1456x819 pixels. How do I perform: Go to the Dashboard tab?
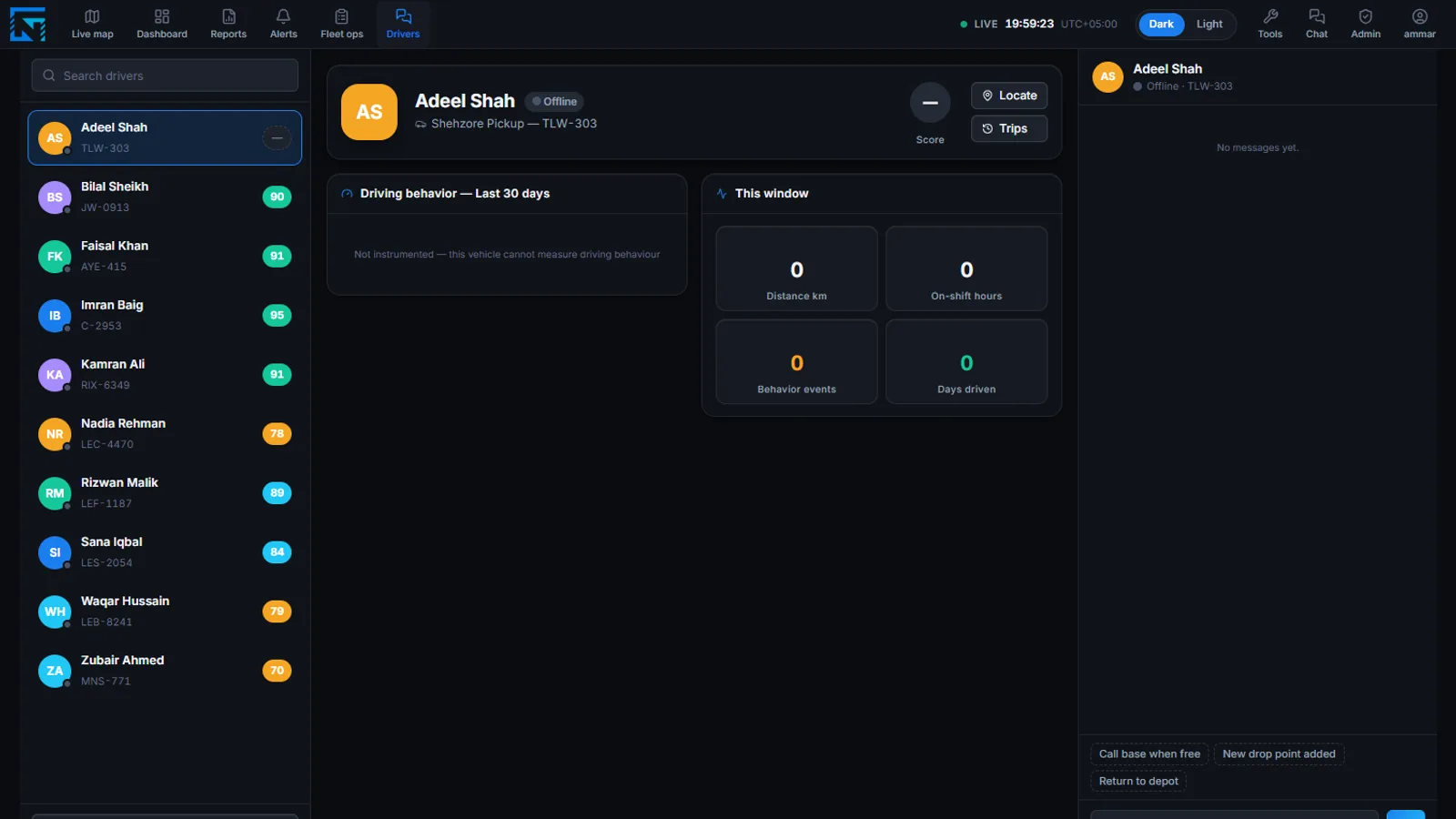[162, 25]
